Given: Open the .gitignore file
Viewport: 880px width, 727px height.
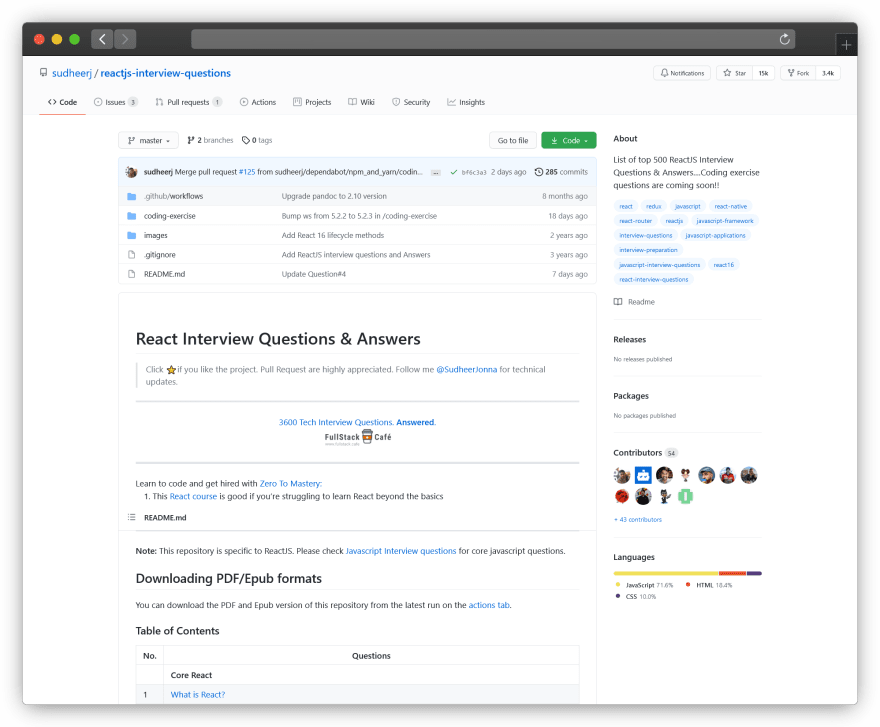Looking at the screenshot, I should click(159, 254).
